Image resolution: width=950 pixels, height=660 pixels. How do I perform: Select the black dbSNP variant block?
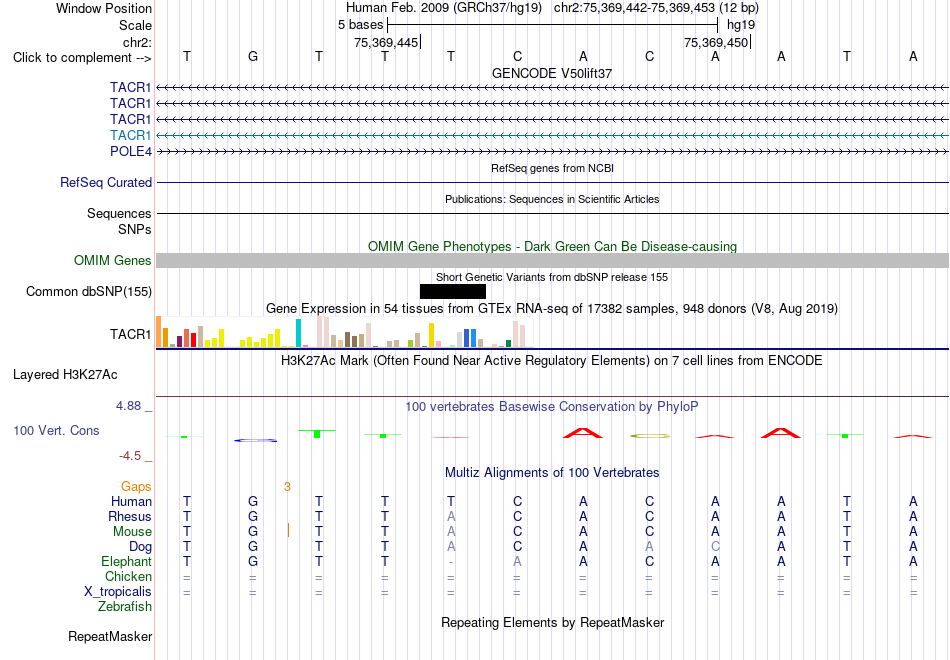[x=453, y=292]
